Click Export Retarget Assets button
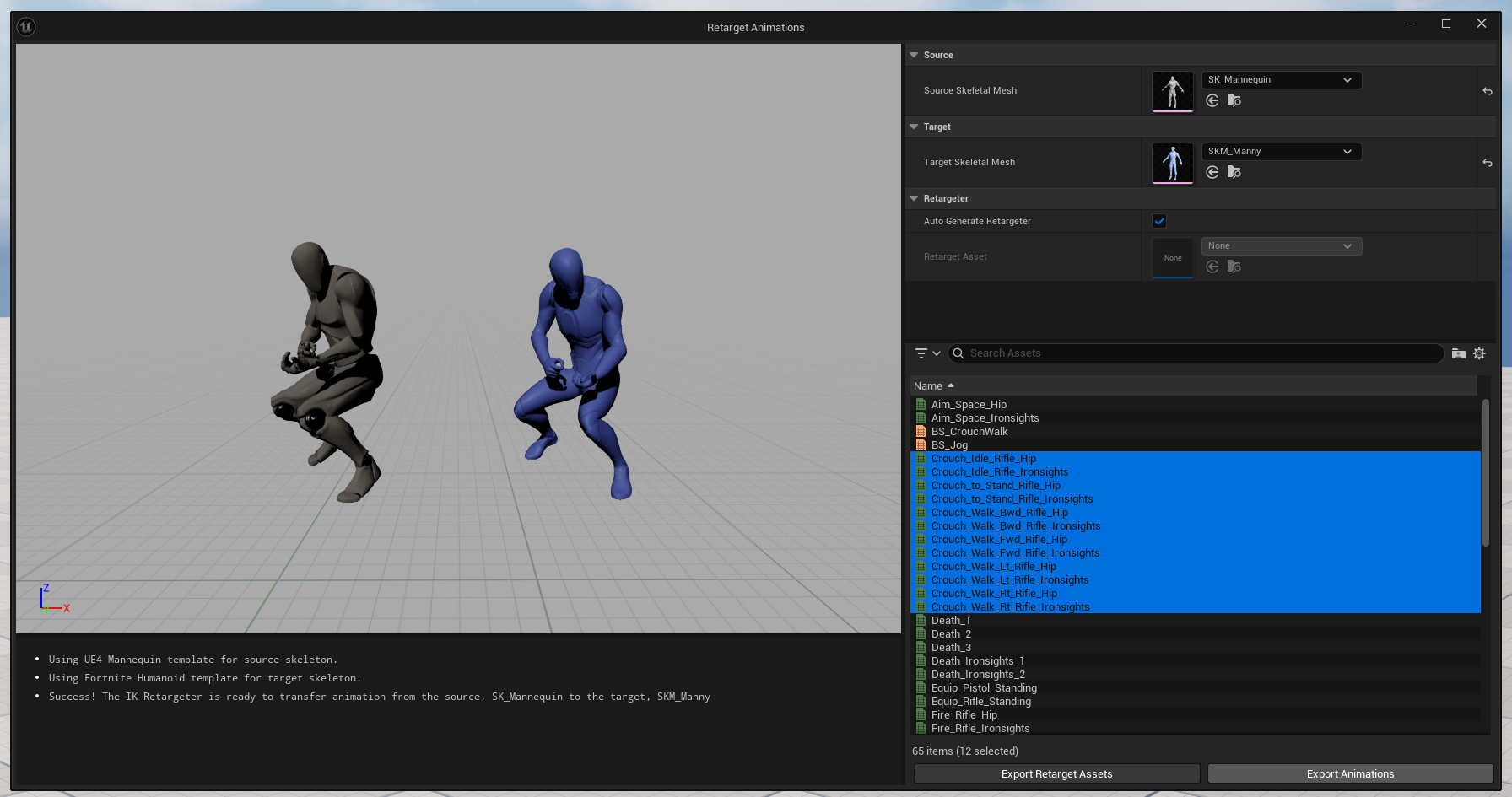The width and height of the screenshot is (1512, 797). (x=1056, y=773)
